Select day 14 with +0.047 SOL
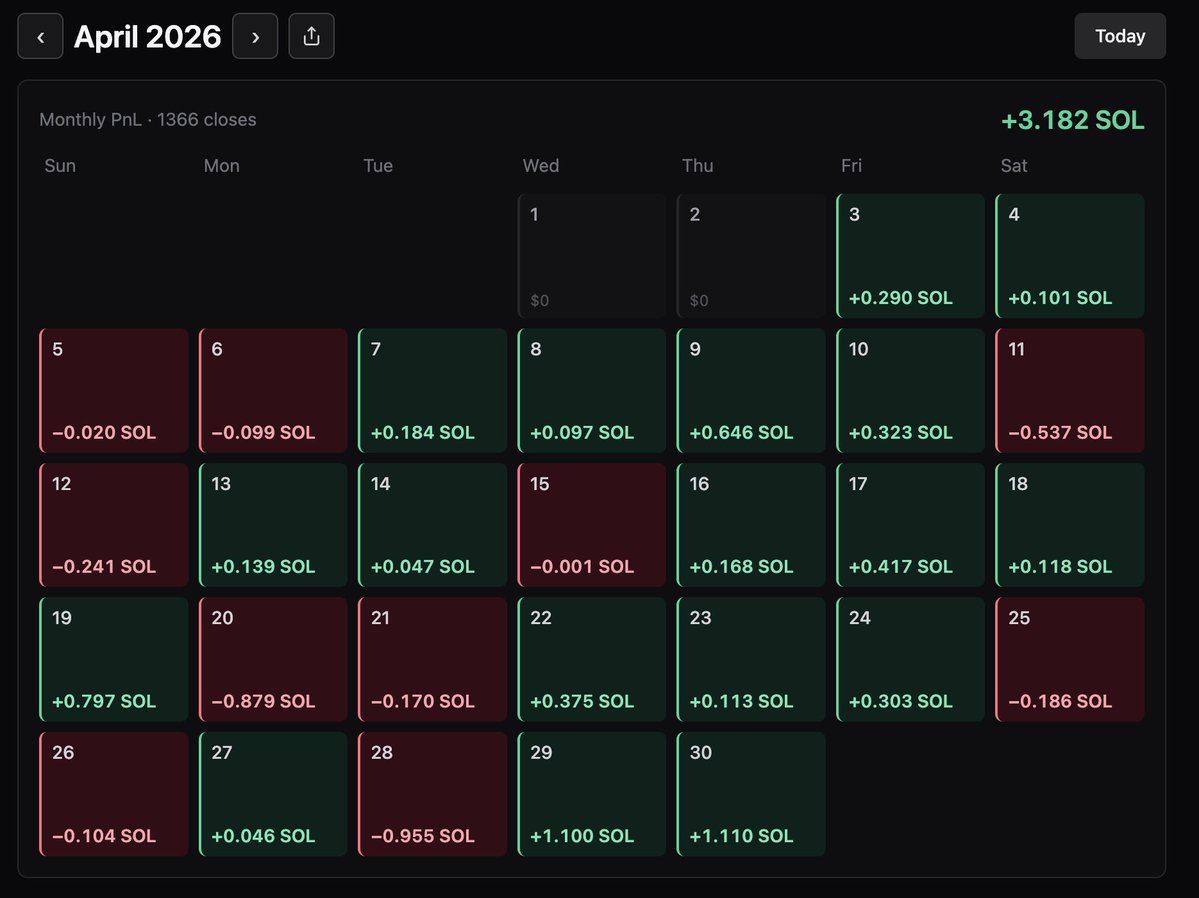This screenshot has height=898, width=1199. (x=433, y=525)
